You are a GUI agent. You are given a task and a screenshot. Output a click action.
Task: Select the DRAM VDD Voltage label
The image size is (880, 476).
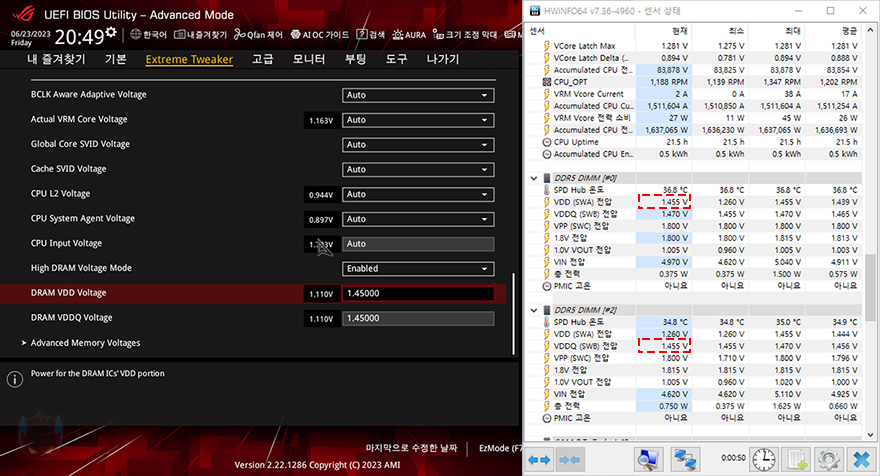68,293
